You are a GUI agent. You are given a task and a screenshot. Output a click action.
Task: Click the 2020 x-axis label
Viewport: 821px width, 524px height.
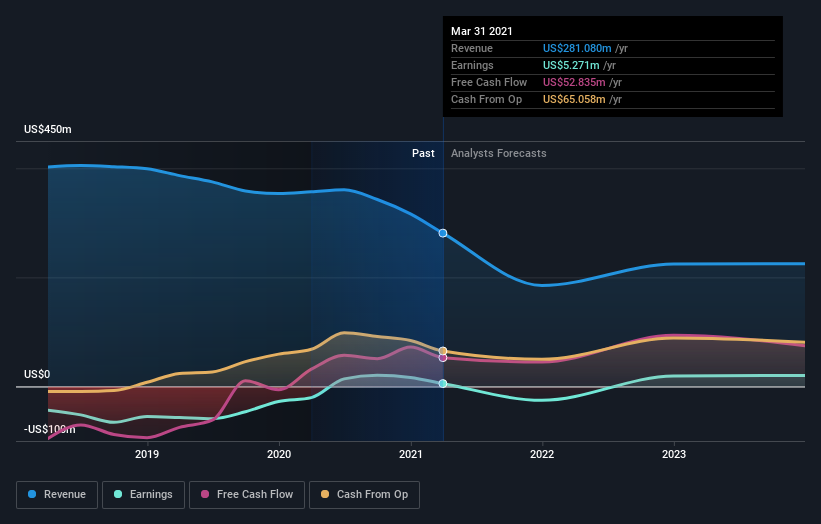point(279,454)
